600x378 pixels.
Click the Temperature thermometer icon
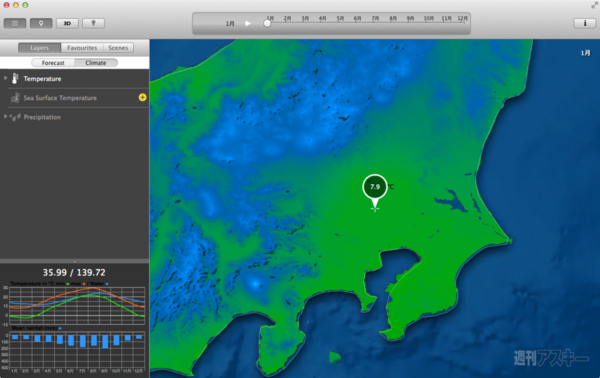click(15, 78)
